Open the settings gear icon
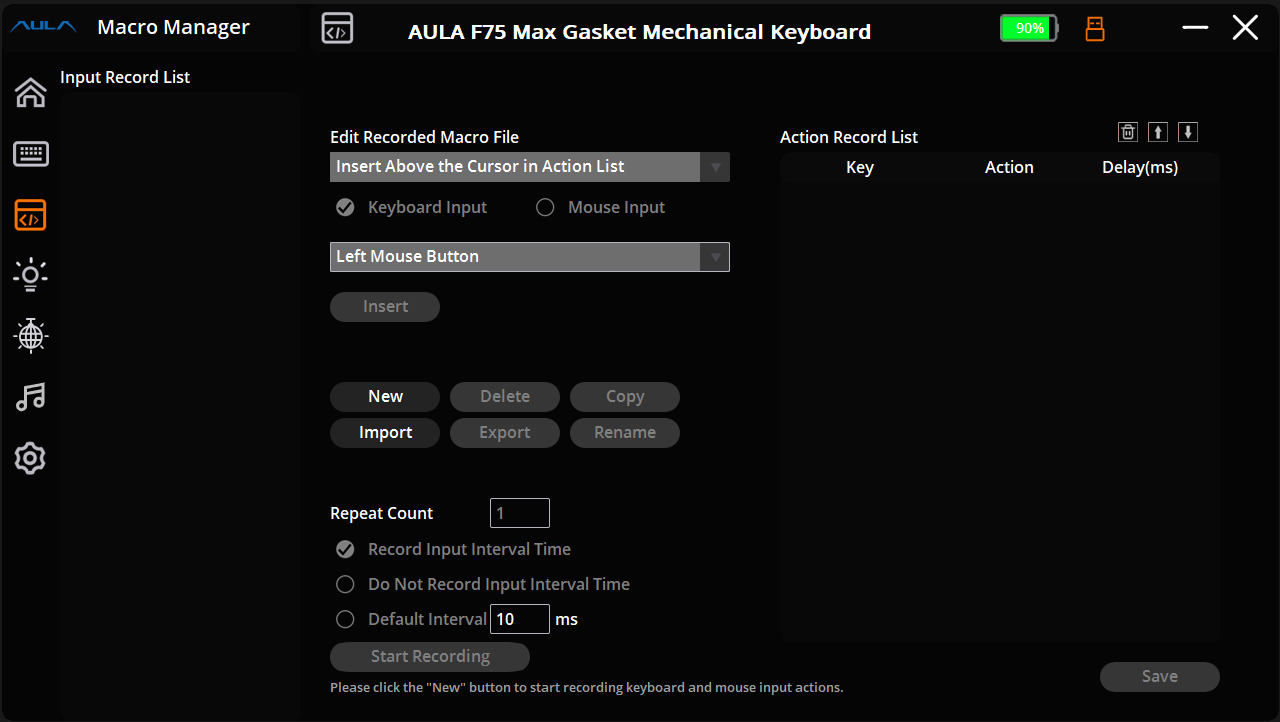This screenshot has height=722, width=1280. 30,459
